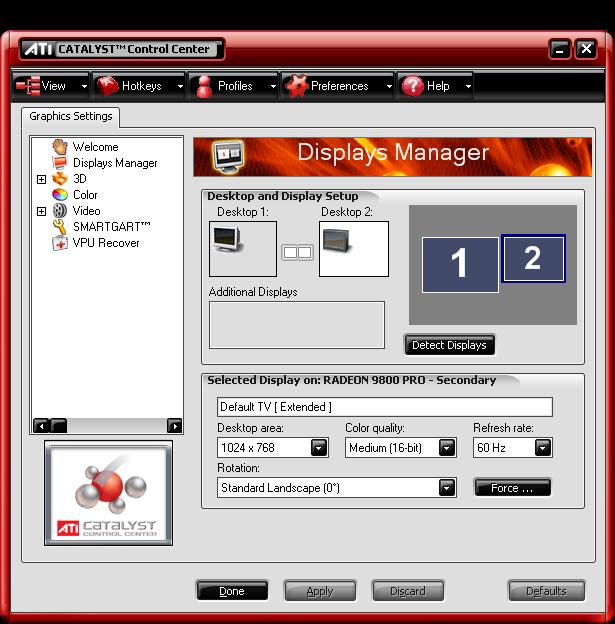This screenshot has width=615, height=624.
Task: Open the View dropdown arrow
Action: click(84, 86)
